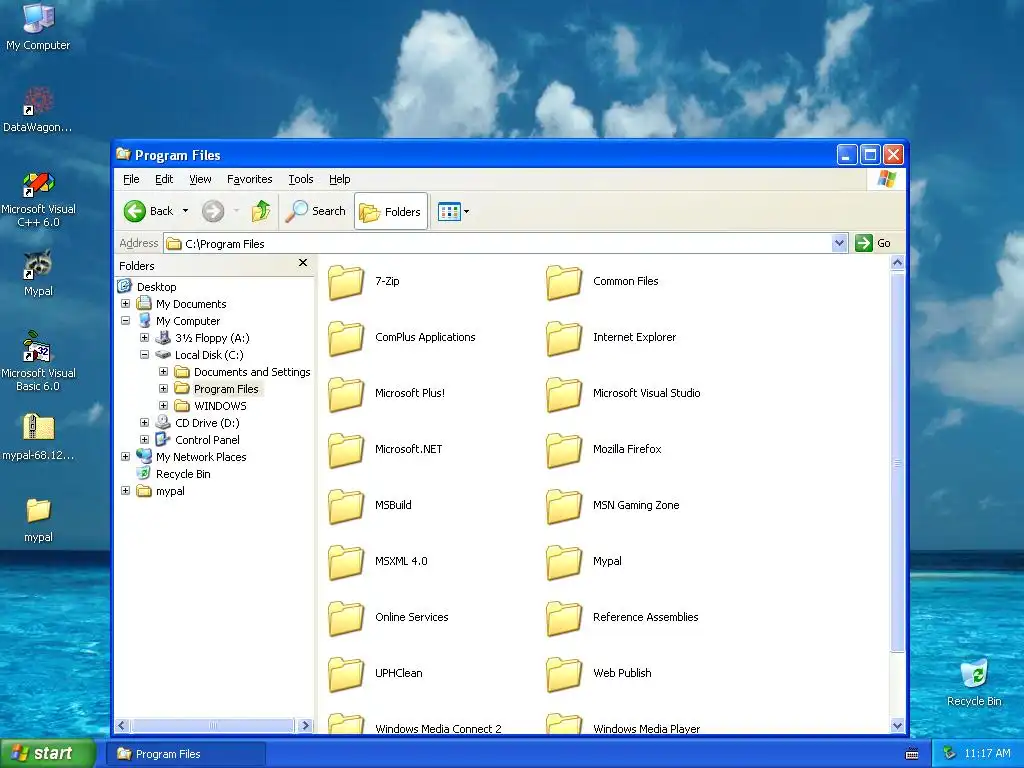Screen dimensions: 1024x768
Task: Select the ComPlus Applications folder icon
Action: [345, 338]
